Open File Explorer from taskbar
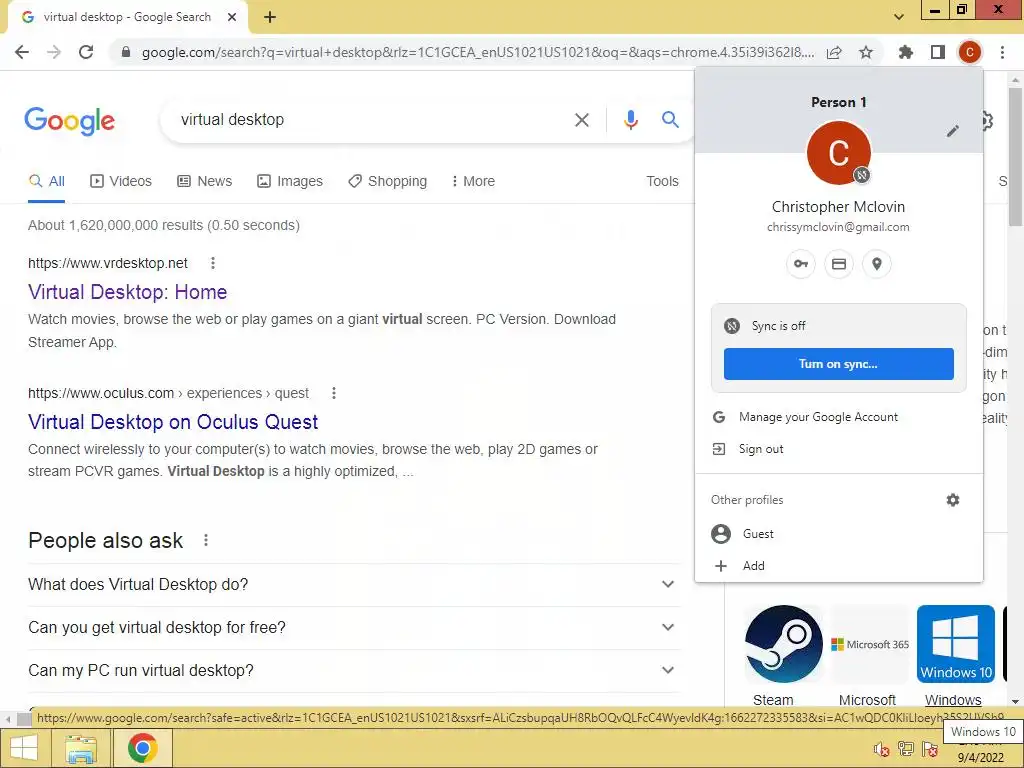 pos(81,748)
